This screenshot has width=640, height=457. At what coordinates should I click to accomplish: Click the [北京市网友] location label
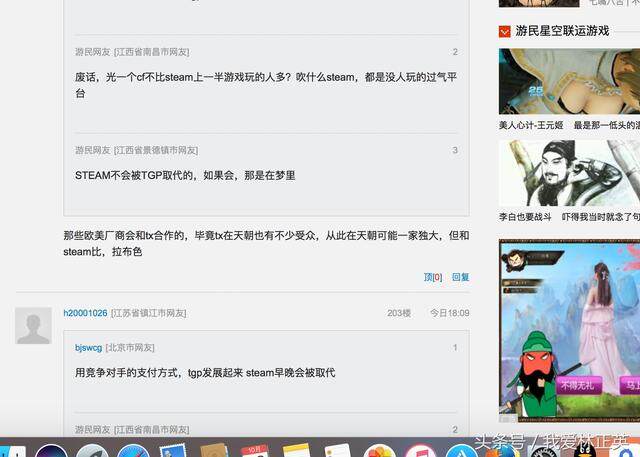pos(130,348)
